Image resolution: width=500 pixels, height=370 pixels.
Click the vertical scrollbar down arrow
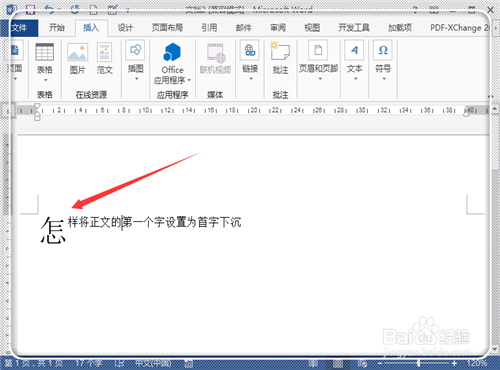click(x=495, y=349)
